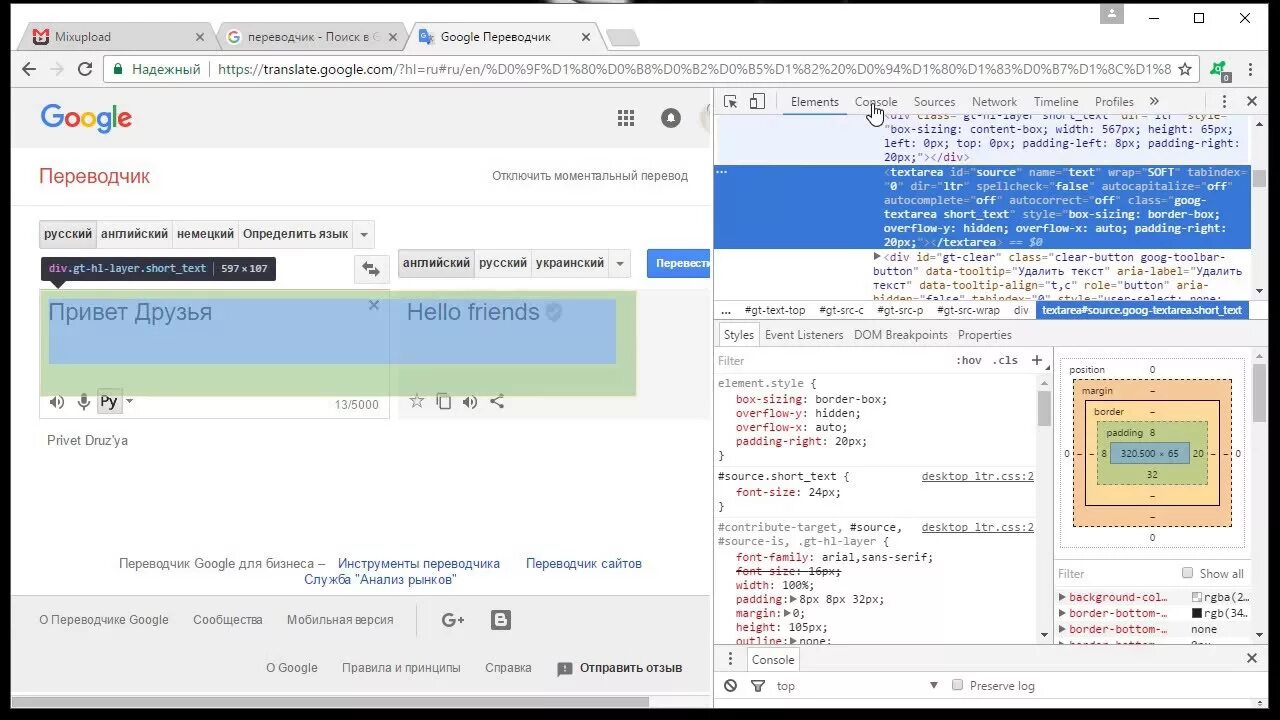Viewport: 1280px width, 720px height.
Task: Click the Styles Filter input field
Action: [x=833, y=361]
